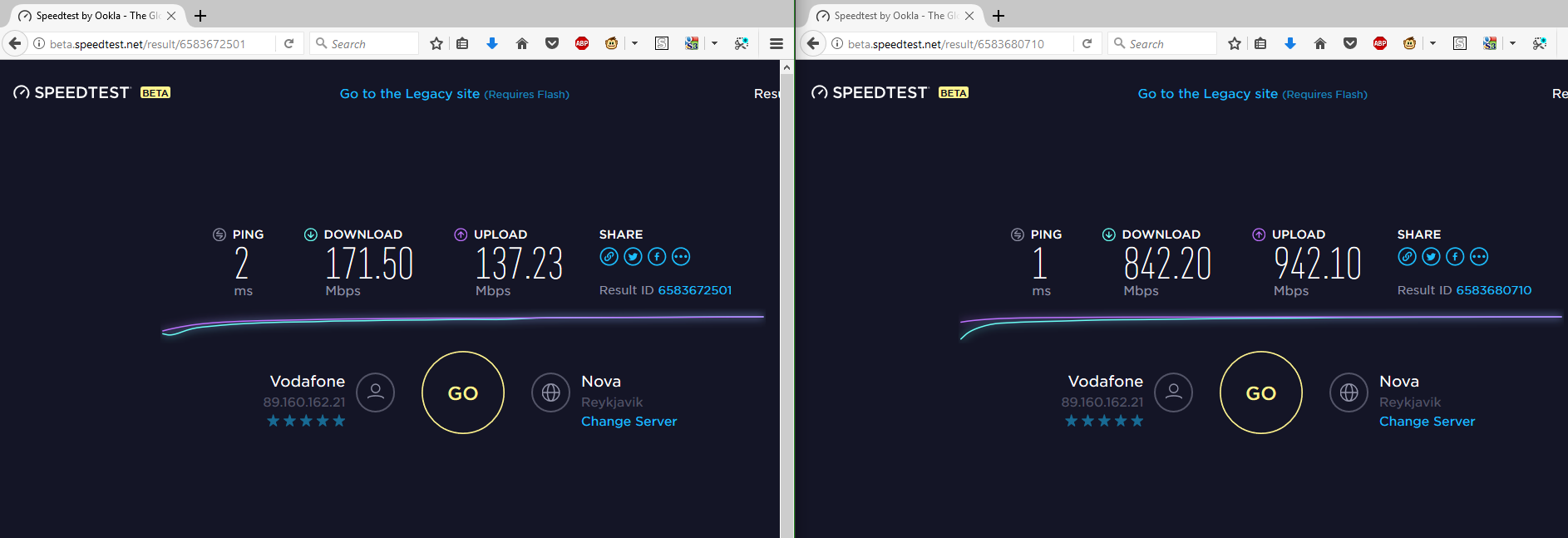1568x538 pixels.
Task: Open Adblock Plus icon in right window
Action: click(1380, 43)
